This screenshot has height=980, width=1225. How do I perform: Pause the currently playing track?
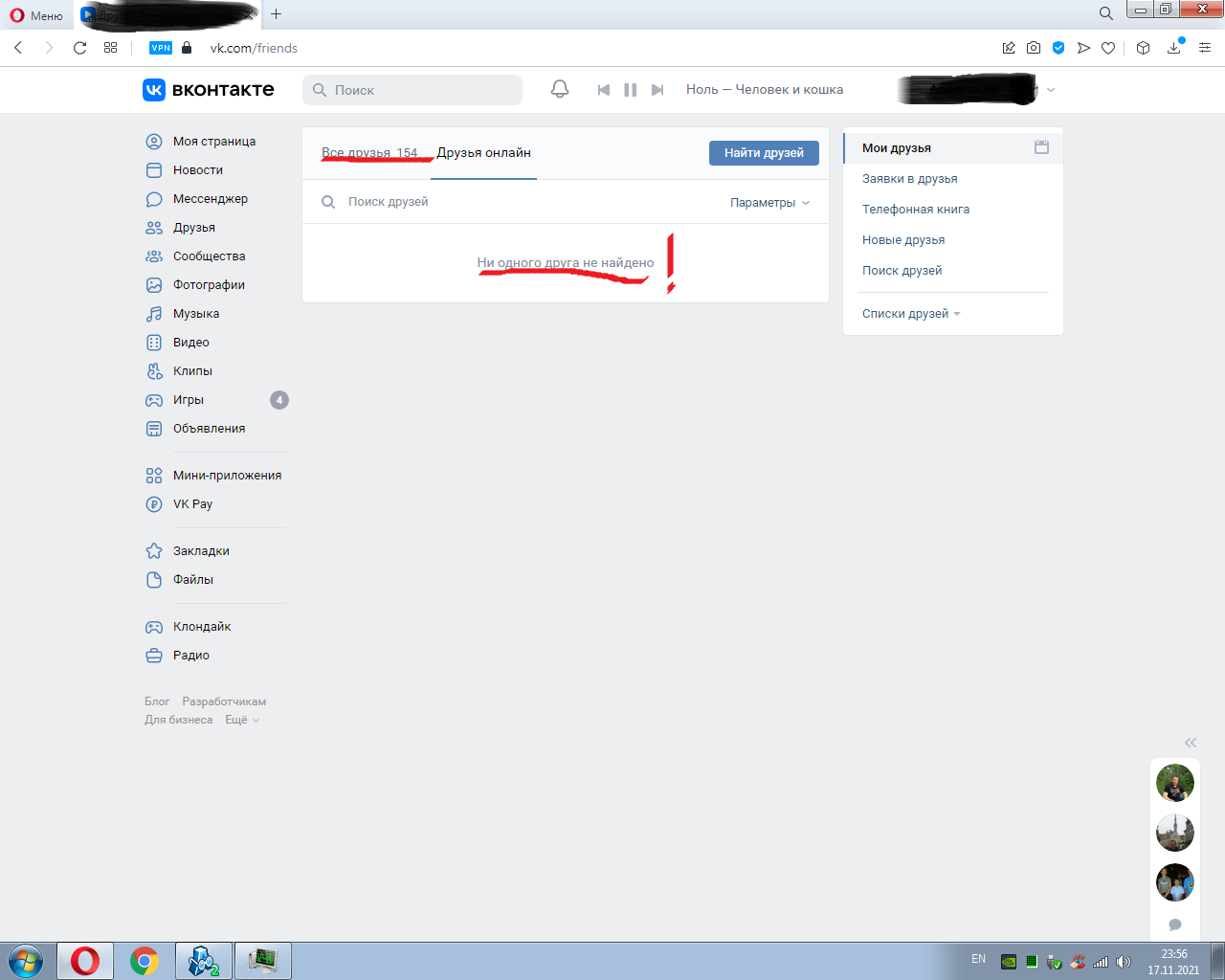630,90
